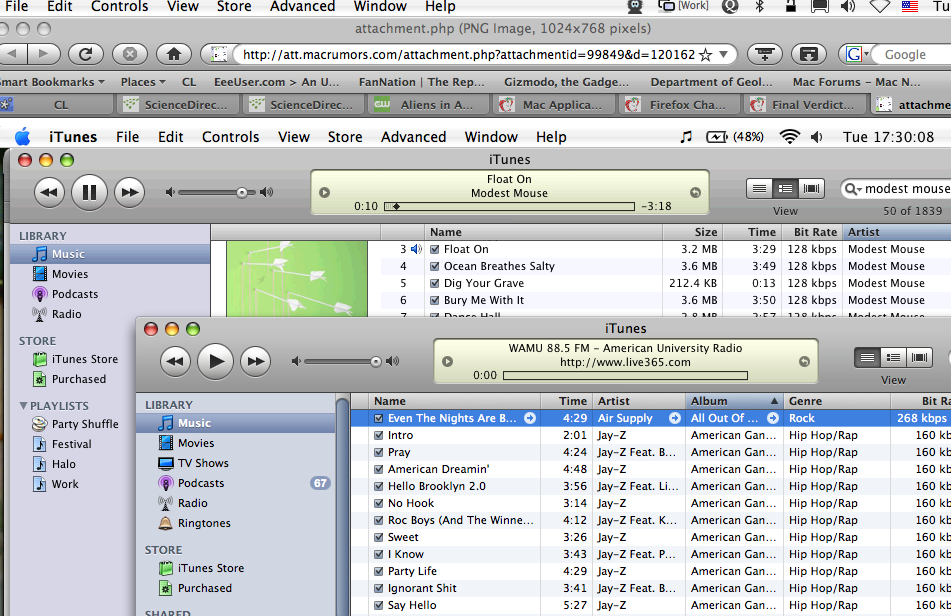The height and width of the screenshot is (616, 951).
Task: Click the modest mouse search field
Action: coord(896,189)
